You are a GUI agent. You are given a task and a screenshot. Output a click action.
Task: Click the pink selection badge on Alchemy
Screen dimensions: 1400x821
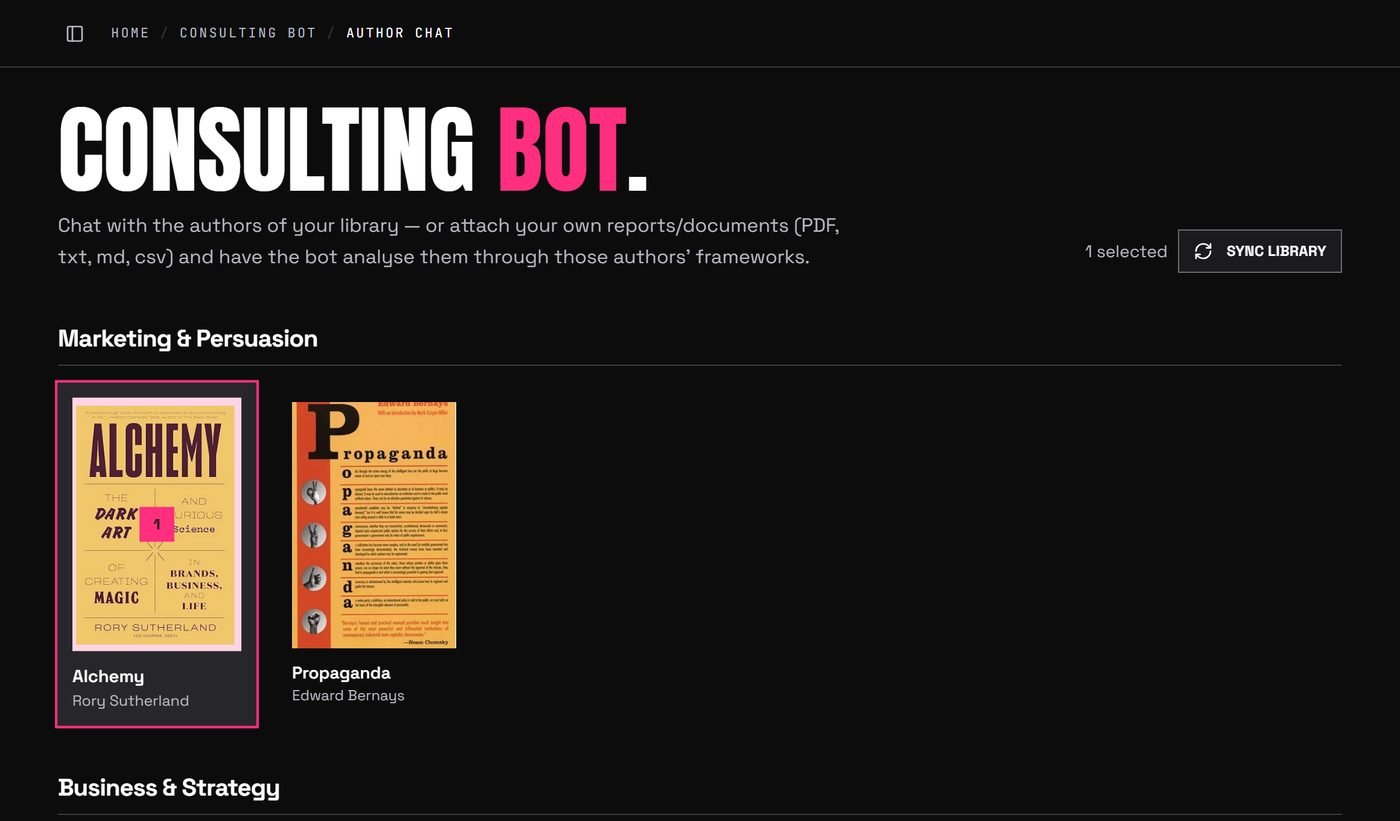click(x=157, y=524)
